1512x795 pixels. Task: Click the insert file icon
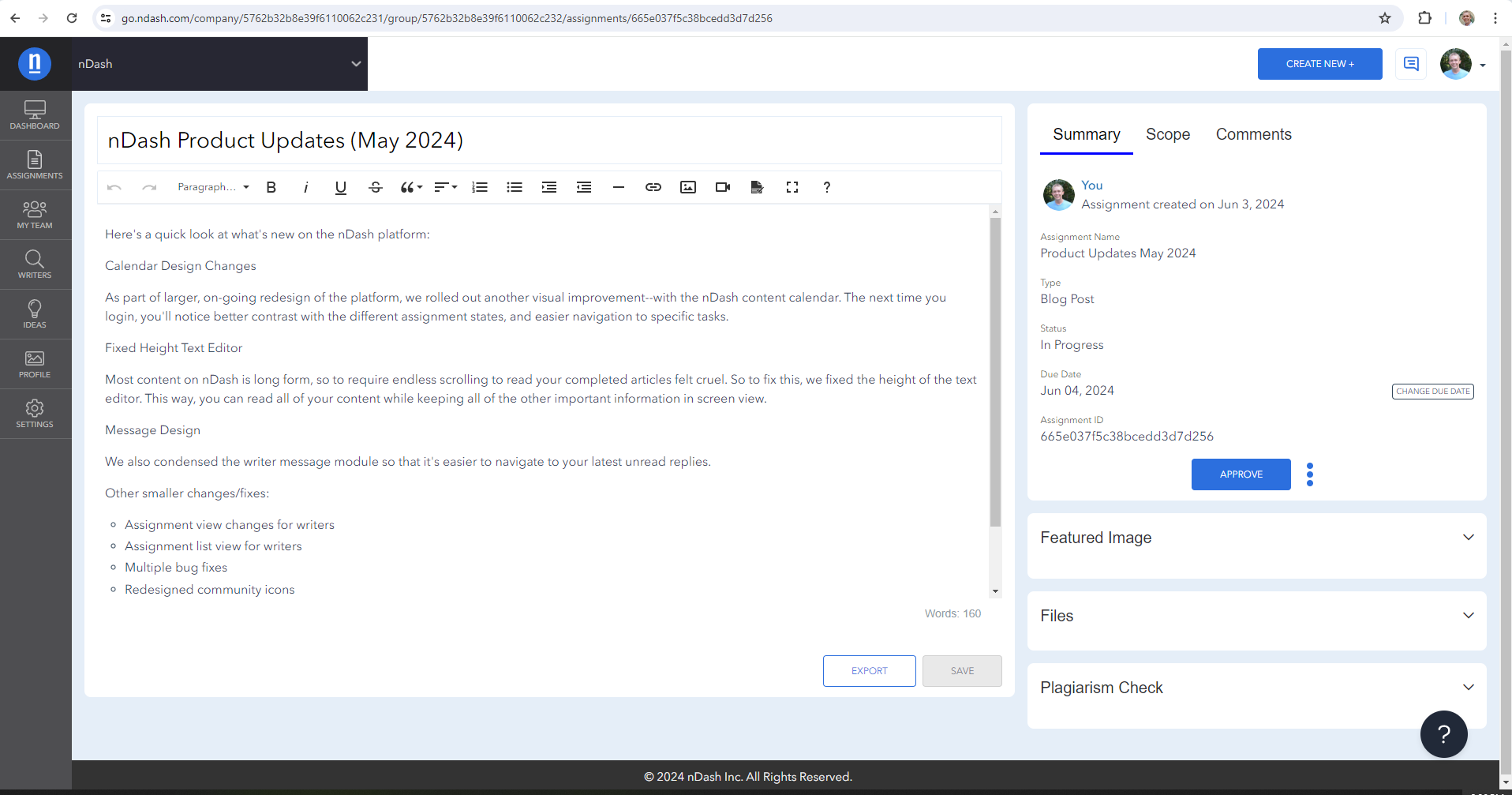[758, 187]
